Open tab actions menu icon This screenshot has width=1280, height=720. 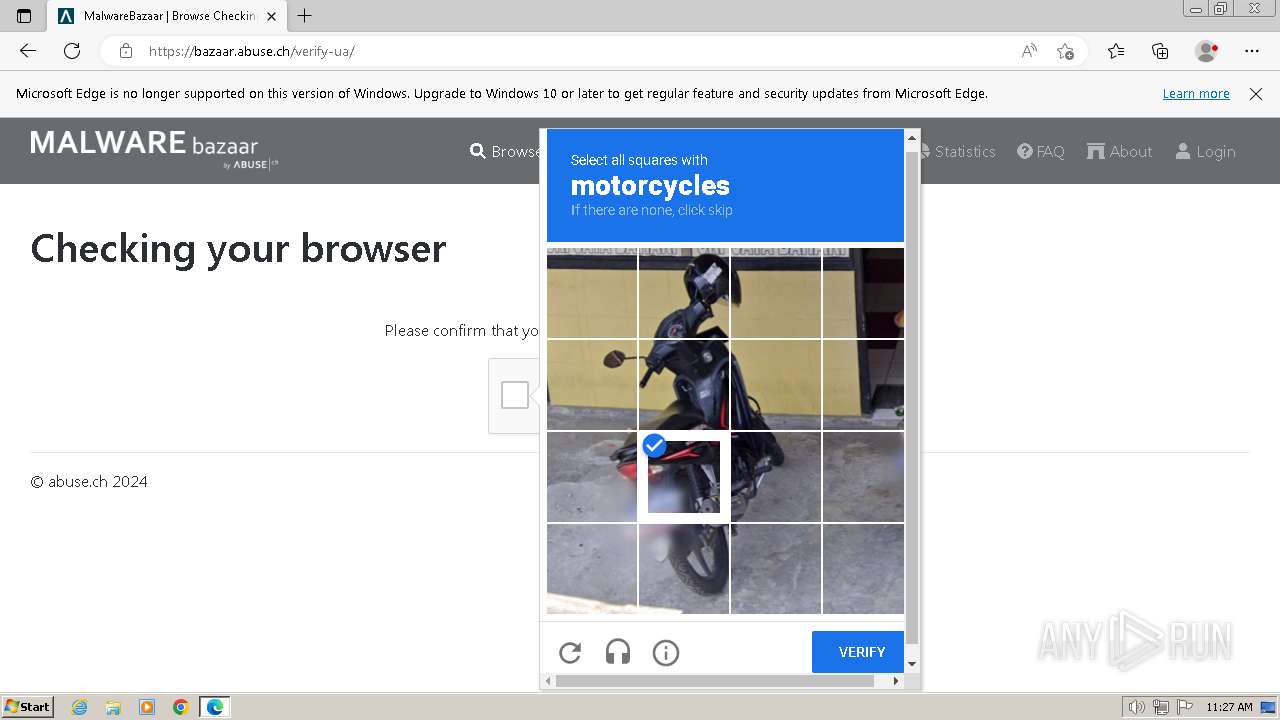[24, 16]
